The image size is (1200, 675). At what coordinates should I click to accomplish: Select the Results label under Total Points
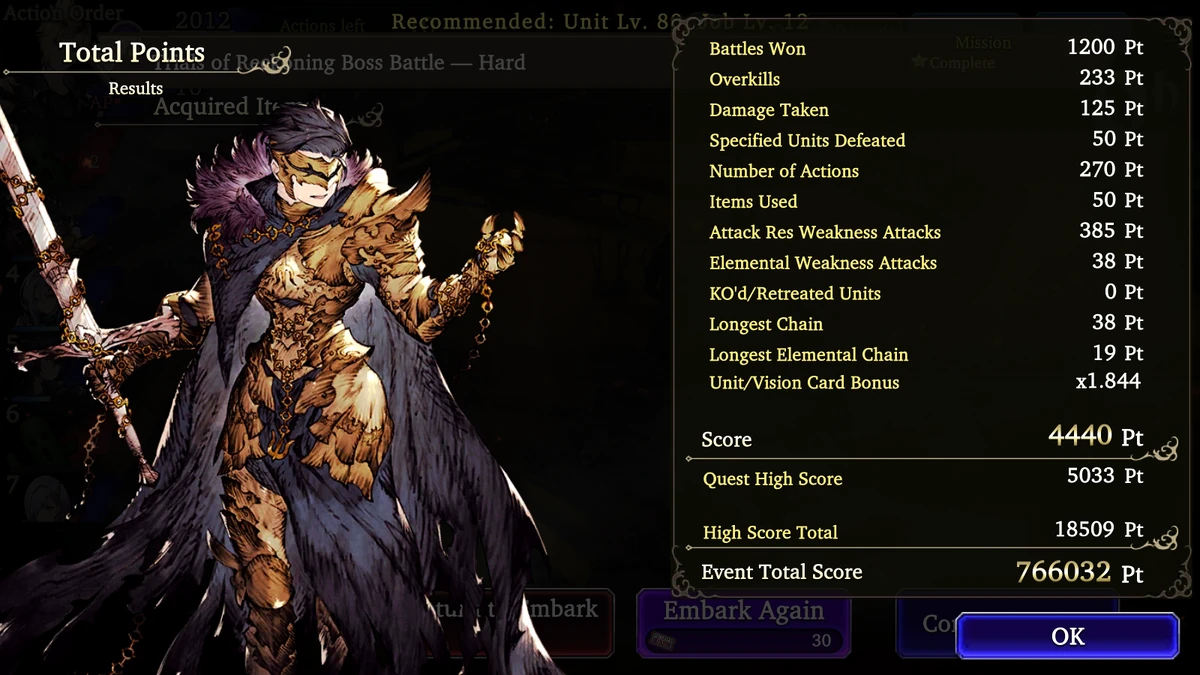click(136, 88)
